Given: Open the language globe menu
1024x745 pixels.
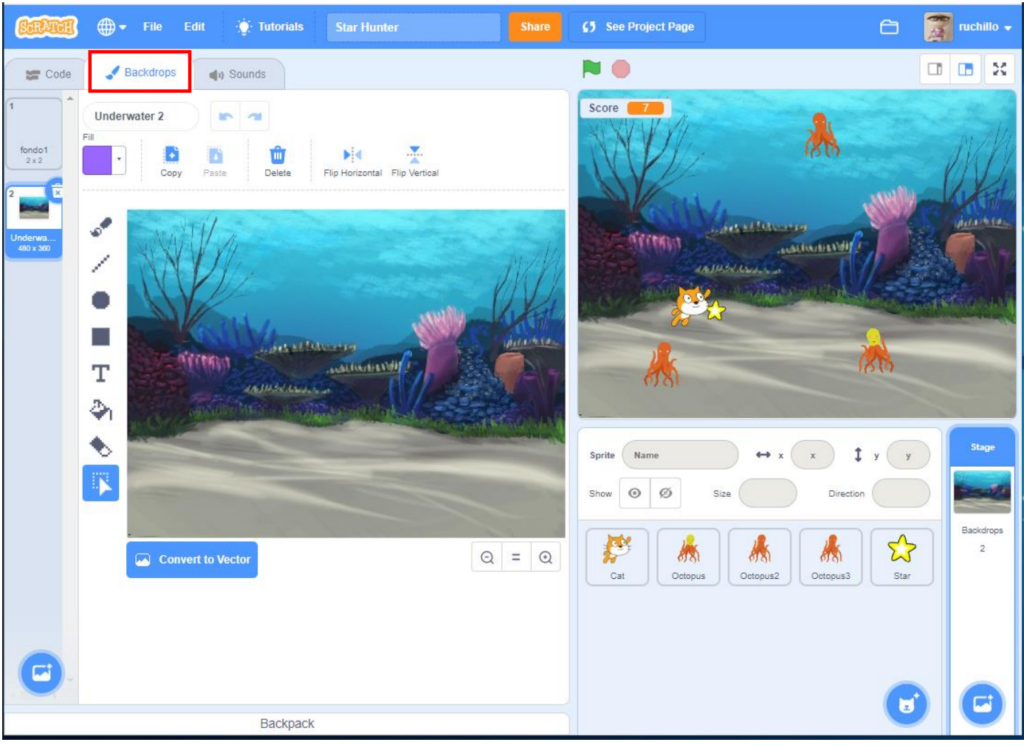Looking at the screenshot, I should (x=111, y=27).
